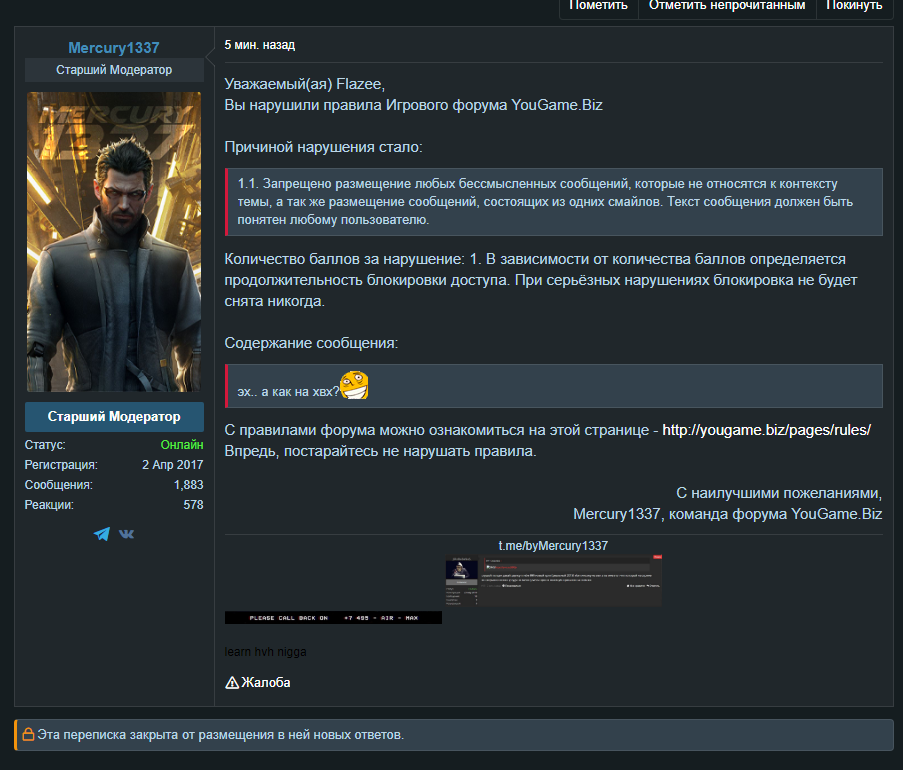Select Отметить непрочитанным
Image resolution: width=903 pixels, height=770 pixels.
coord(727,6)
